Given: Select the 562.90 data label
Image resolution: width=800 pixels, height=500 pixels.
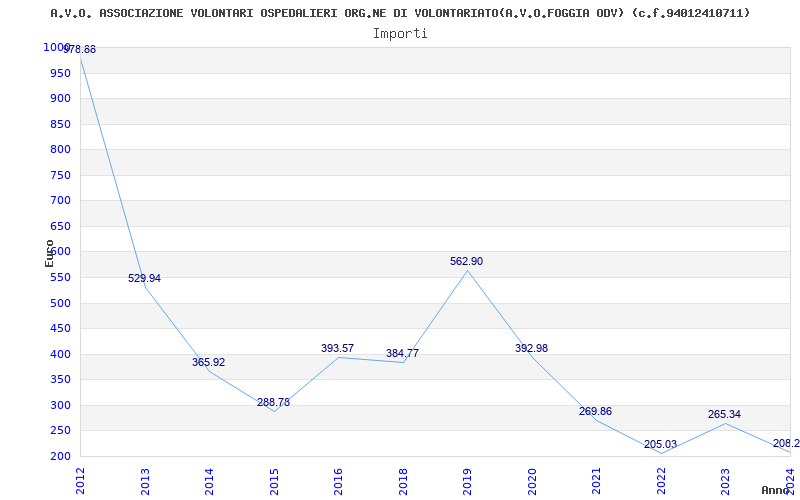Looking at the screenshot, I should [466, 261].
